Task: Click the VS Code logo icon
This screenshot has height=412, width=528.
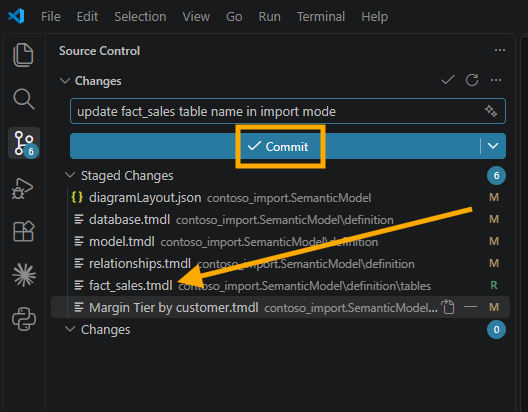Action: click(16, 16)
